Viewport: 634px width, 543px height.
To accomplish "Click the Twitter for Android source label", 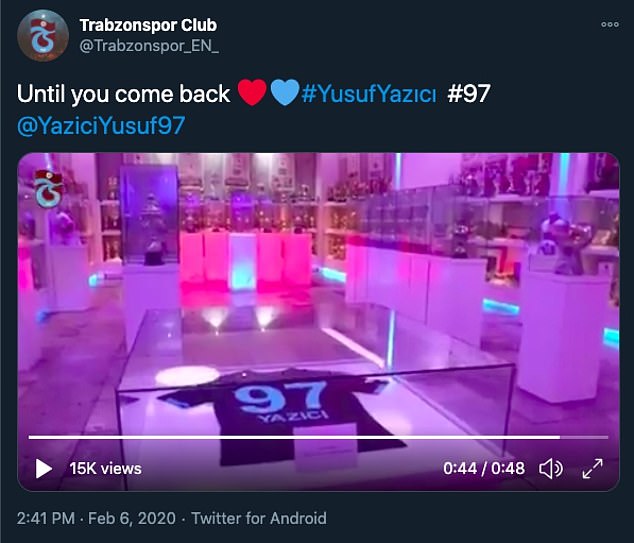I will click(x=259, y=518).
